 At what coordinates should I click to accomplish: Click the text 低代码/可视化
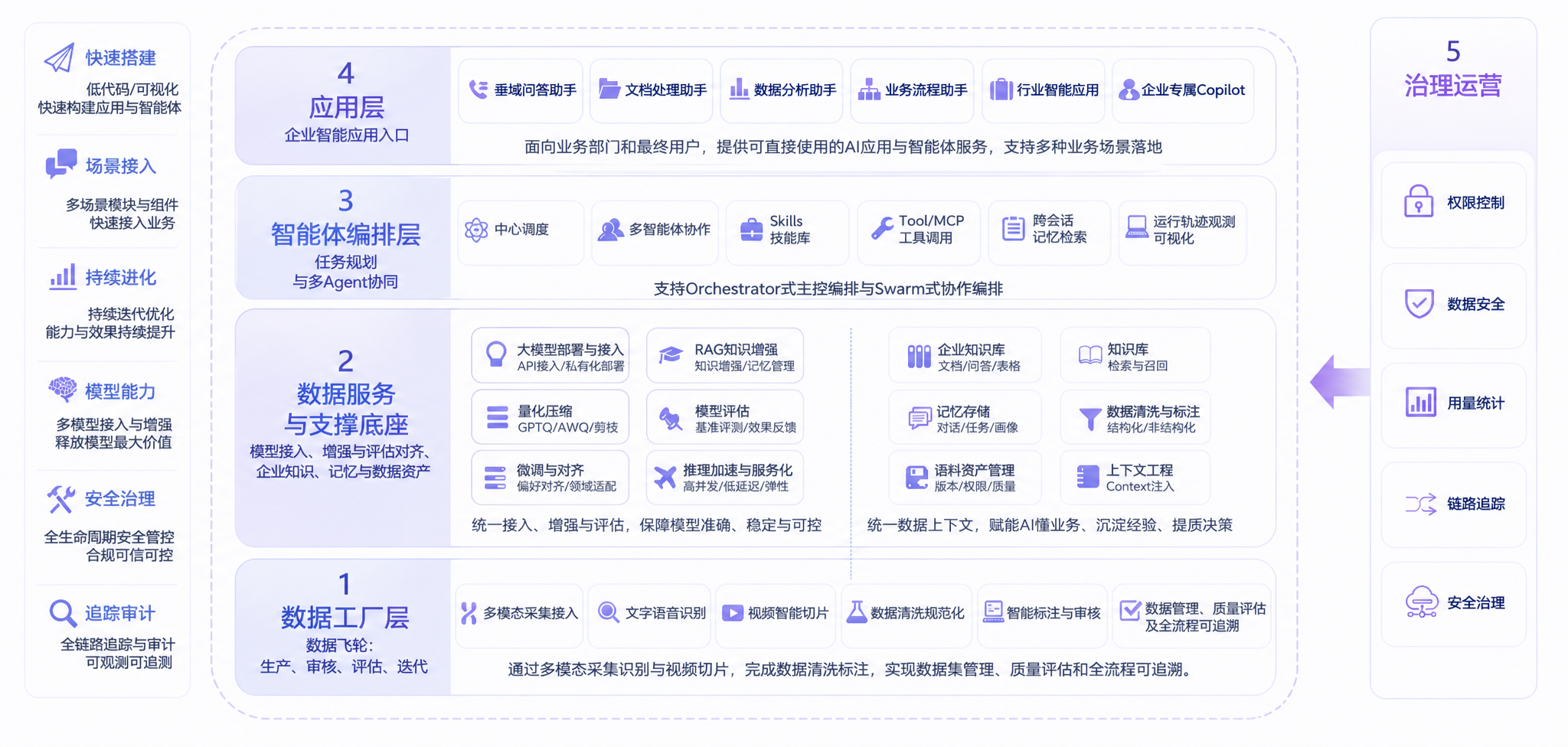coord(132,90)
